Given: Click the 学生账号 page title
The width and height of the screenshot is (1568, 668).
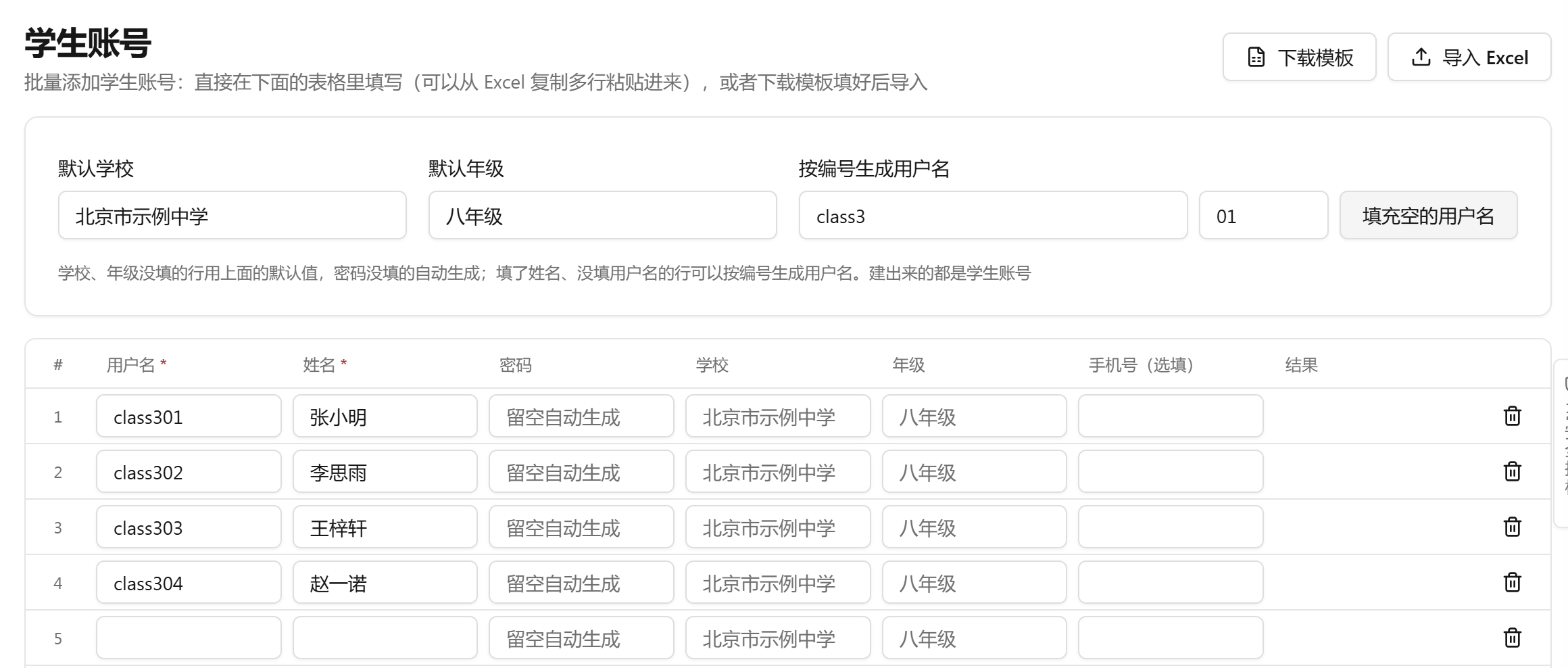Looking at the screenshot, I should (x=88, y=43).
